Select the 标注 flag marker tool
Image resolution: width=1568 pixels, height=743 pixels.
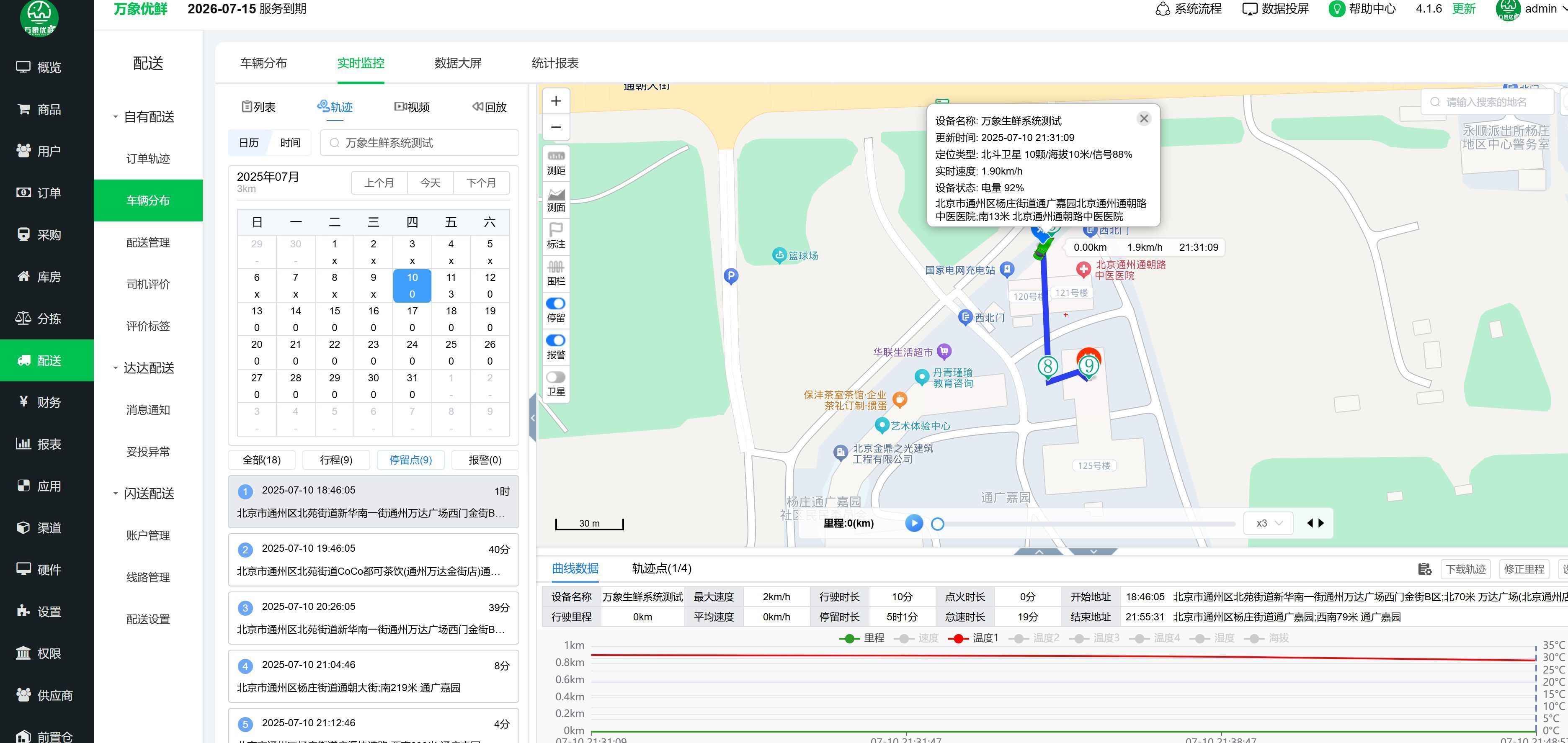point(556,237)
